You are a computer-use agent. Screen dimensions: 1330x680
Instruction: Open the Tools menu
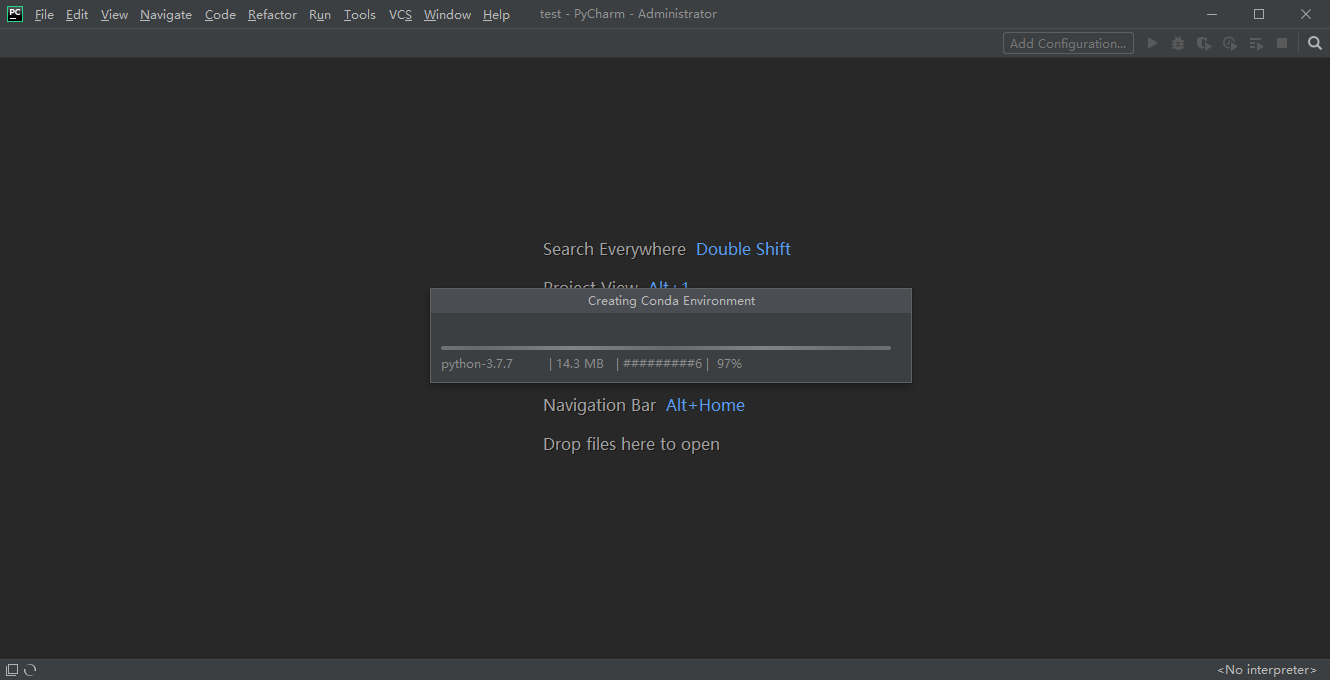pos(360,14)
